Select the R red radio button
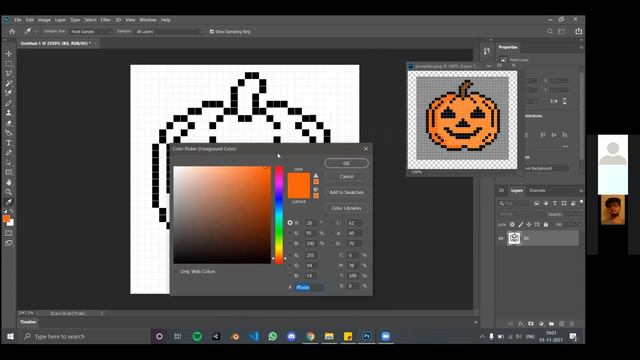 point(290,255)
